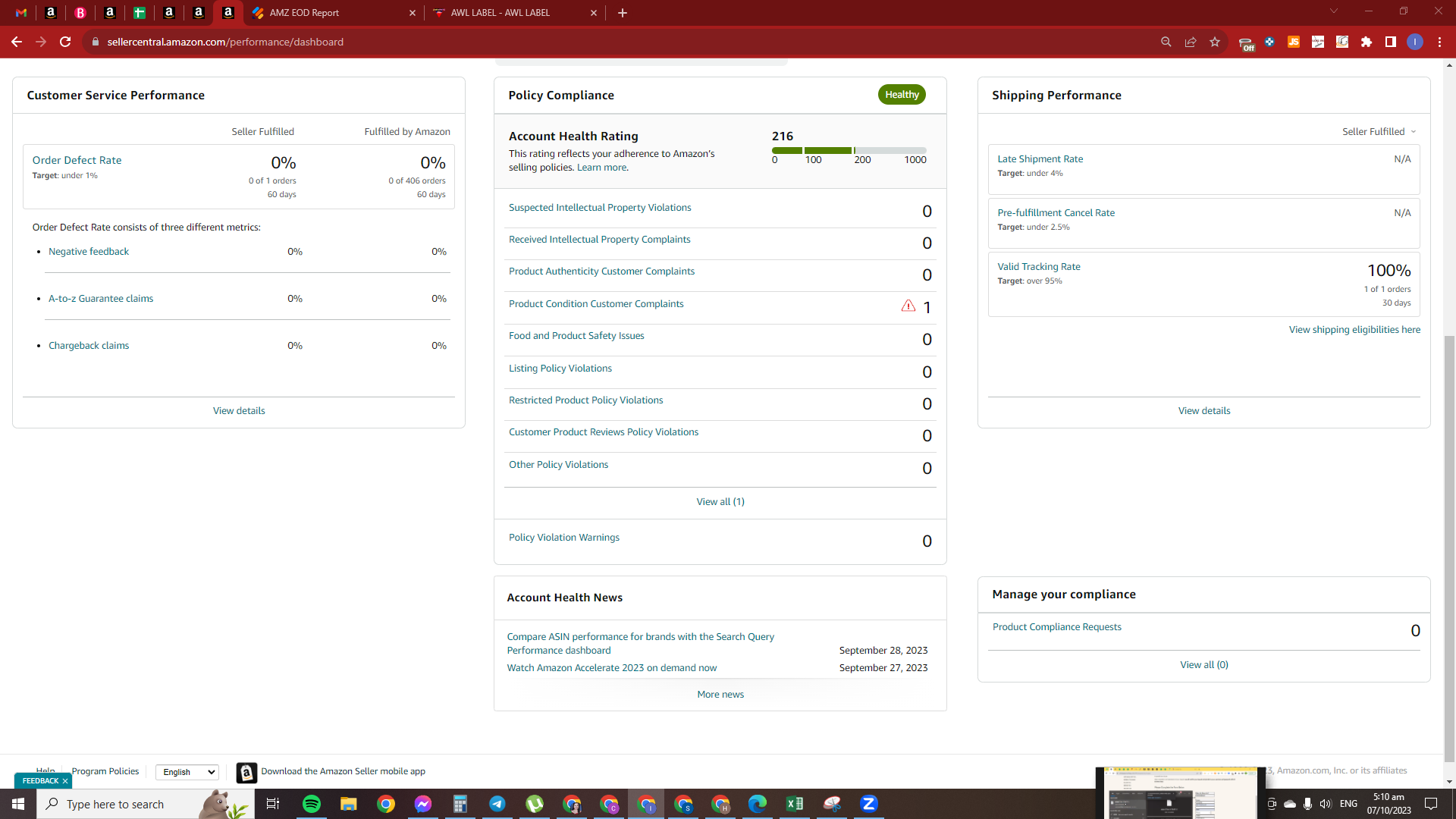Open Watch Amazon Accelerate 2023 news

point(611,668)
